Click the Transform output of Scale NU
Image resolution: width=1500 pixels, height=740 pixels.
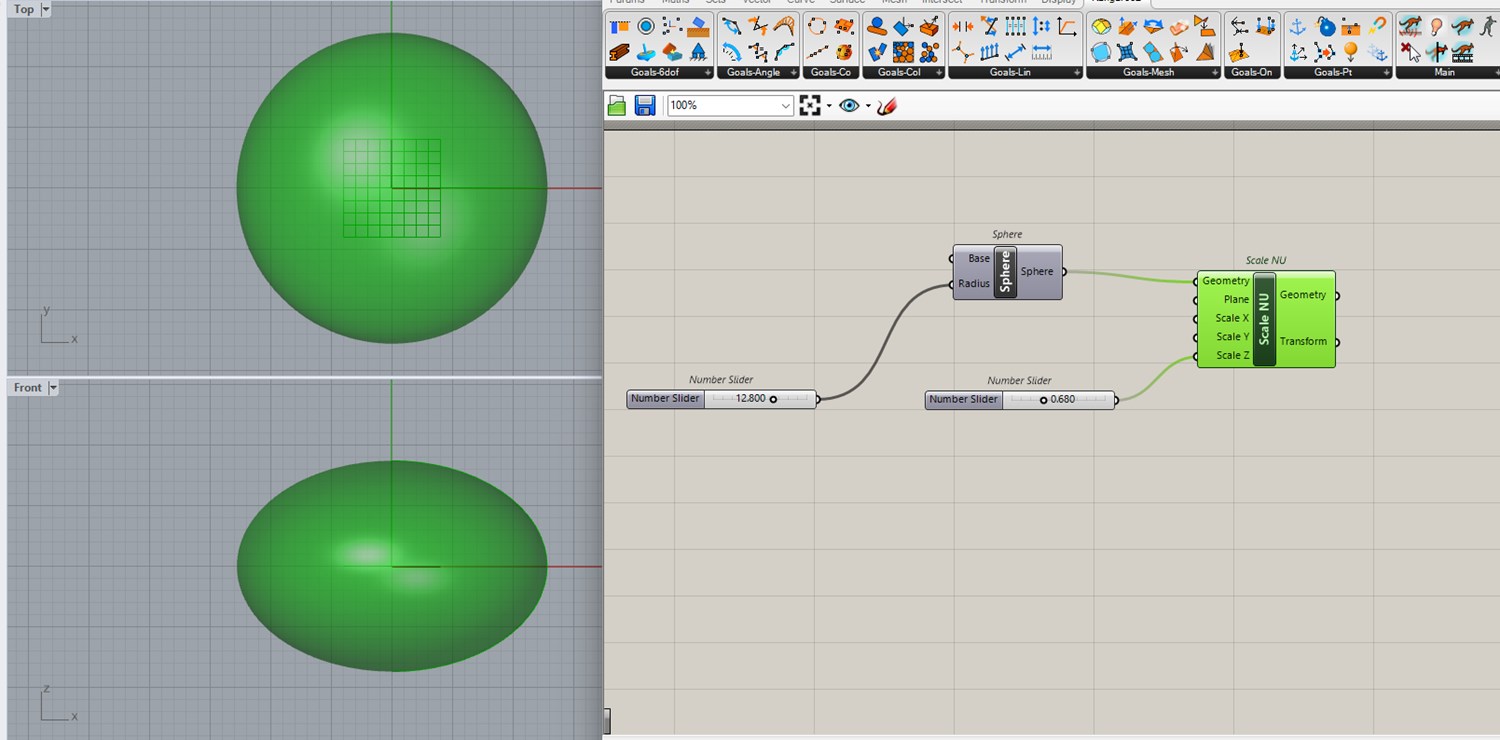pyautogui.click(x=1303, y=342)
